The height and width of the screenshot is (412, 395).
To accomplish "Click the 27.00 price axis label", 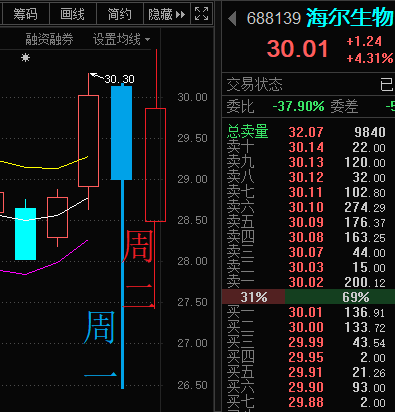I will tap(192, 343).
